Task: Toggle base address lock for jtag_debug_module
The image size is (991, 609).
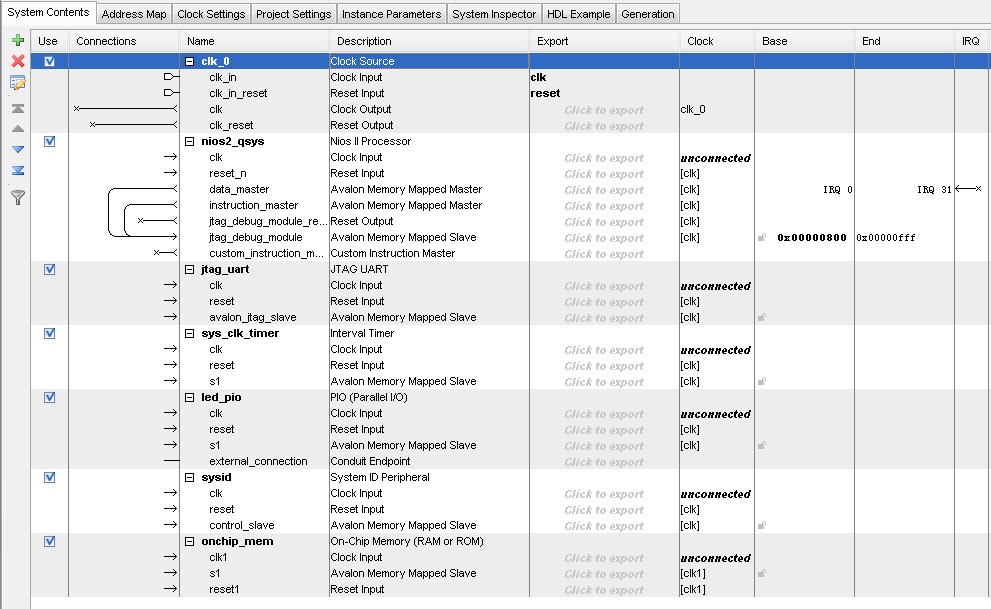Action: [762, 238]
